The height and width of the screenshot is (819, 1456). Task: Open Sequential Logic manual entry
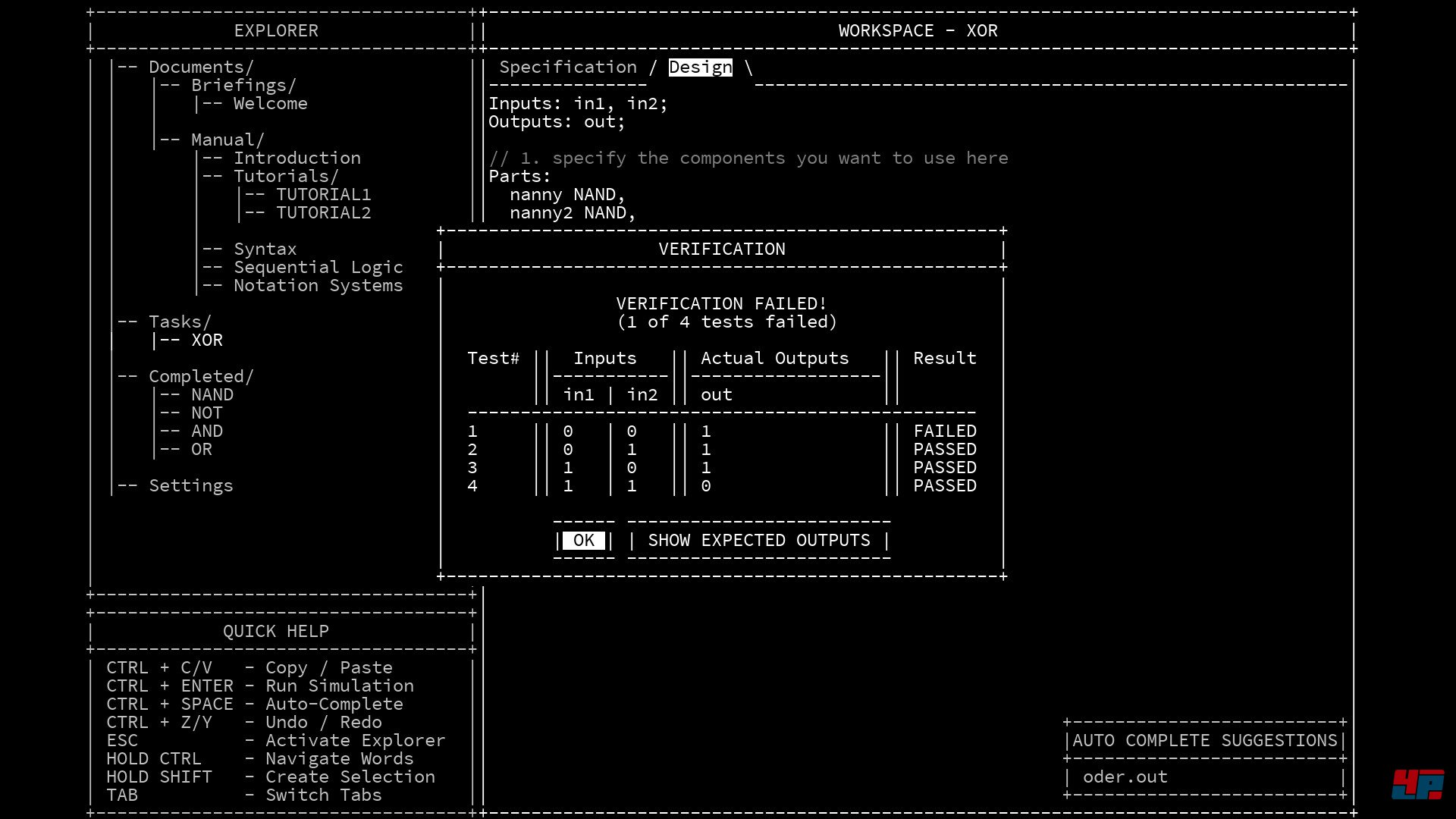tap(318, 267)
